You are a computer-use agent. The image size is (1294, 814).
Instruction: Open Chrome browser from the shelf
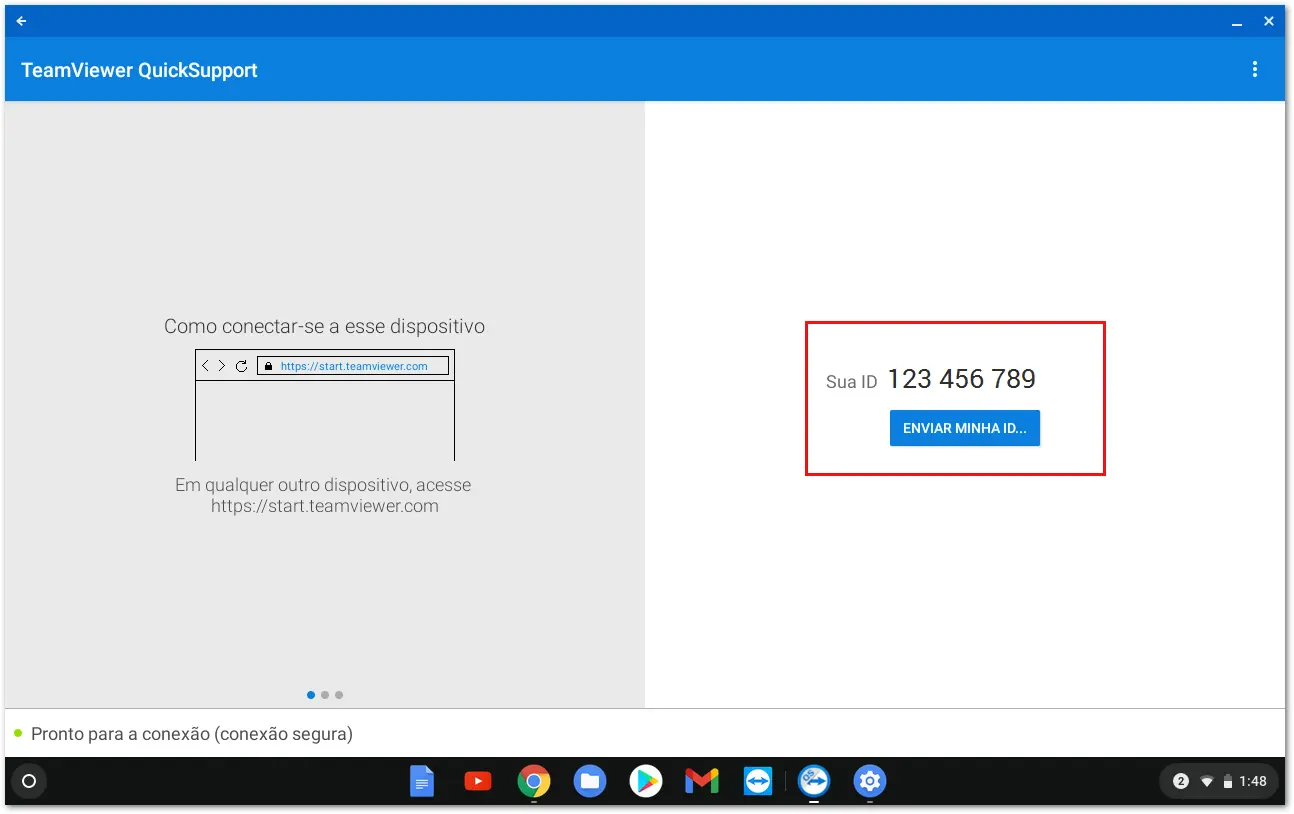pyautogui.click(x=534, y=781)
